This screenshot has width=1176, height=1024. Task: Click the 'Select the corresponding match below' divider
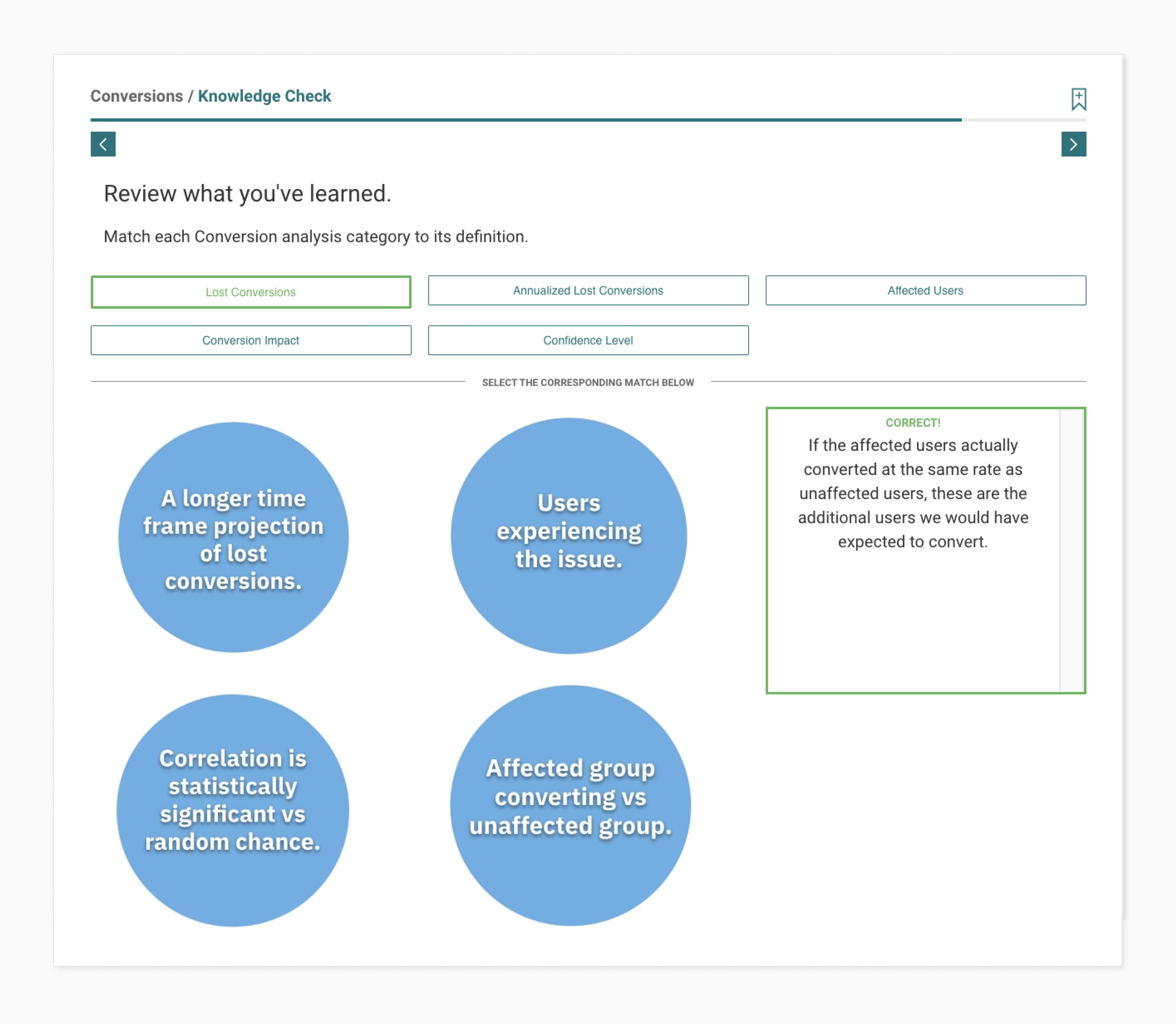tap(587, 382)
